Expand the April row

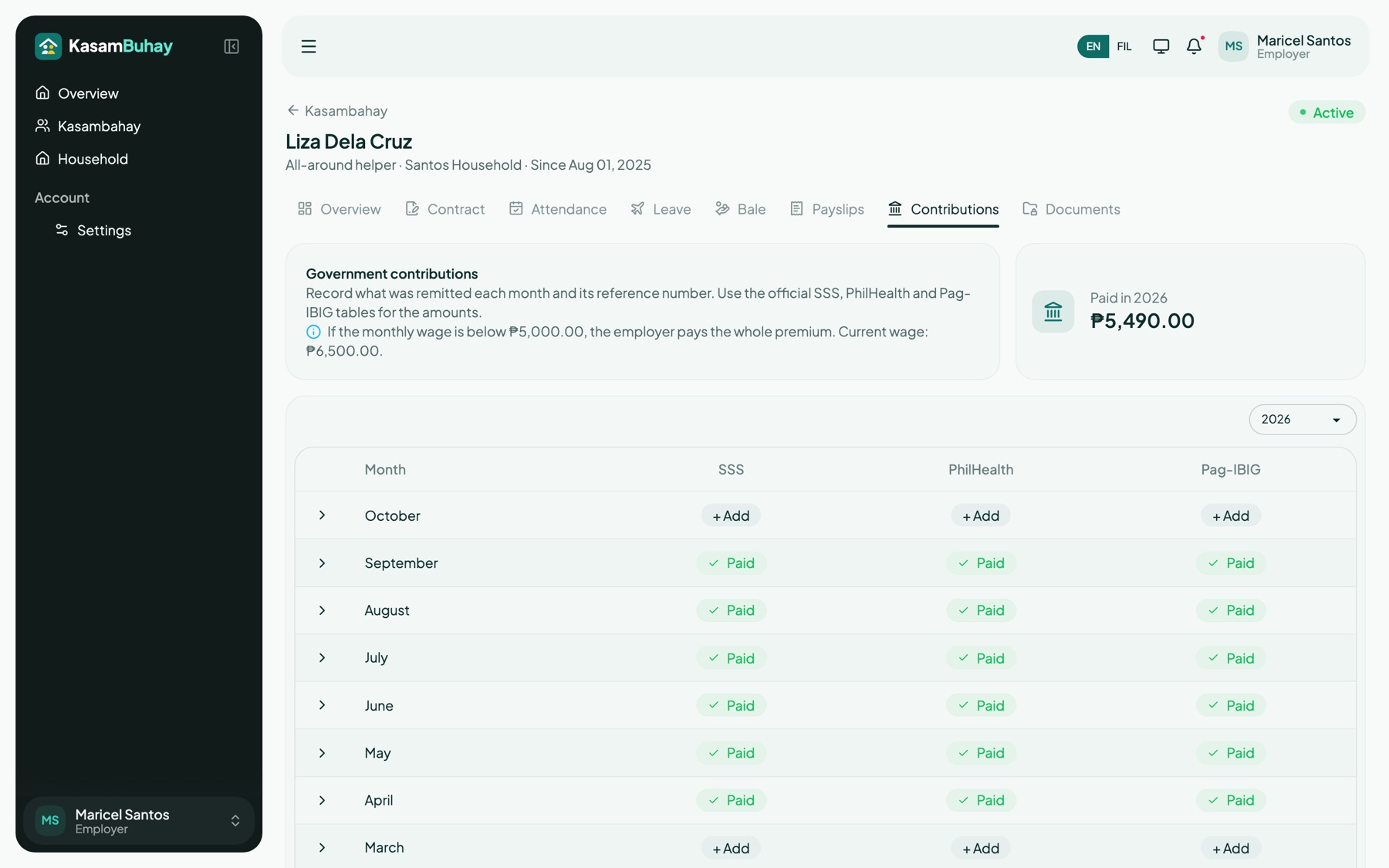tap(323, 800)
